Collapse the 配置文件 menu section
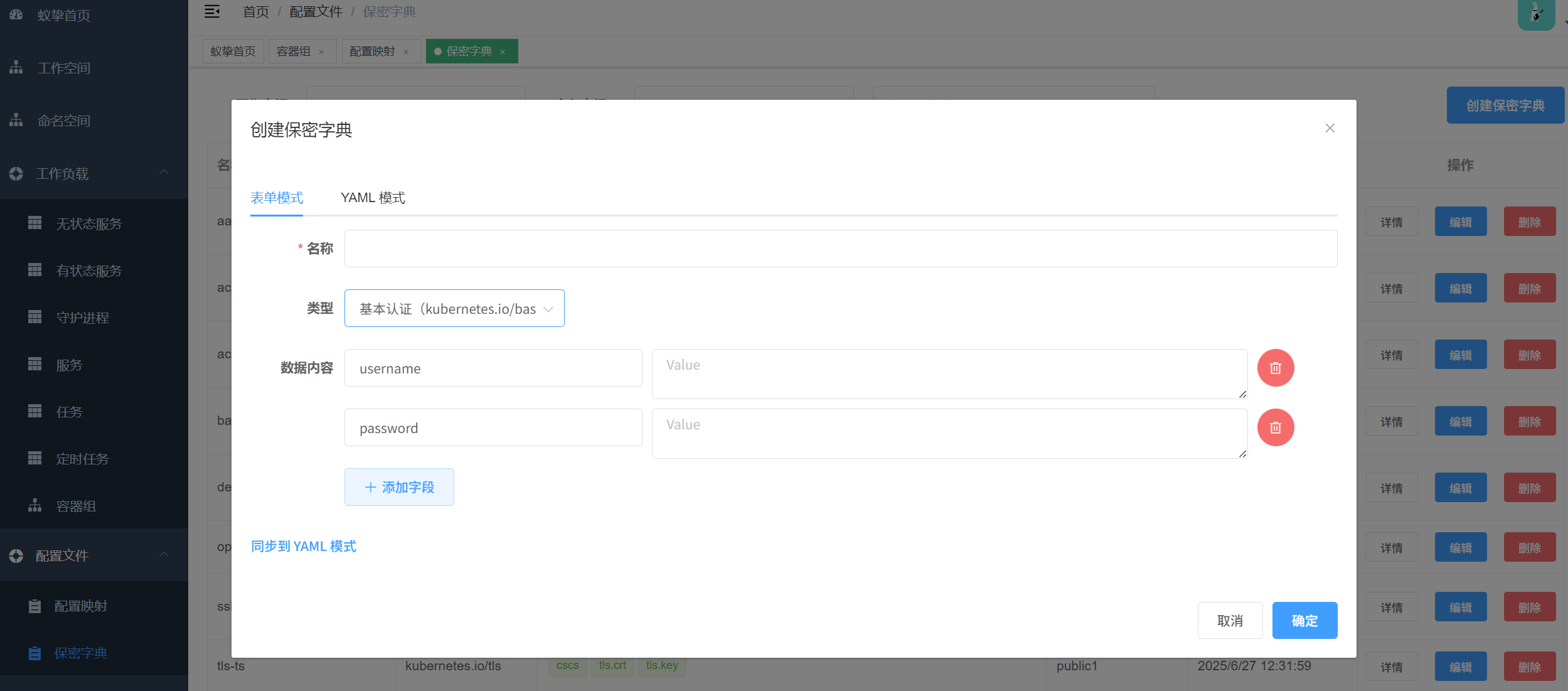1568x691 pixels. 164,555
